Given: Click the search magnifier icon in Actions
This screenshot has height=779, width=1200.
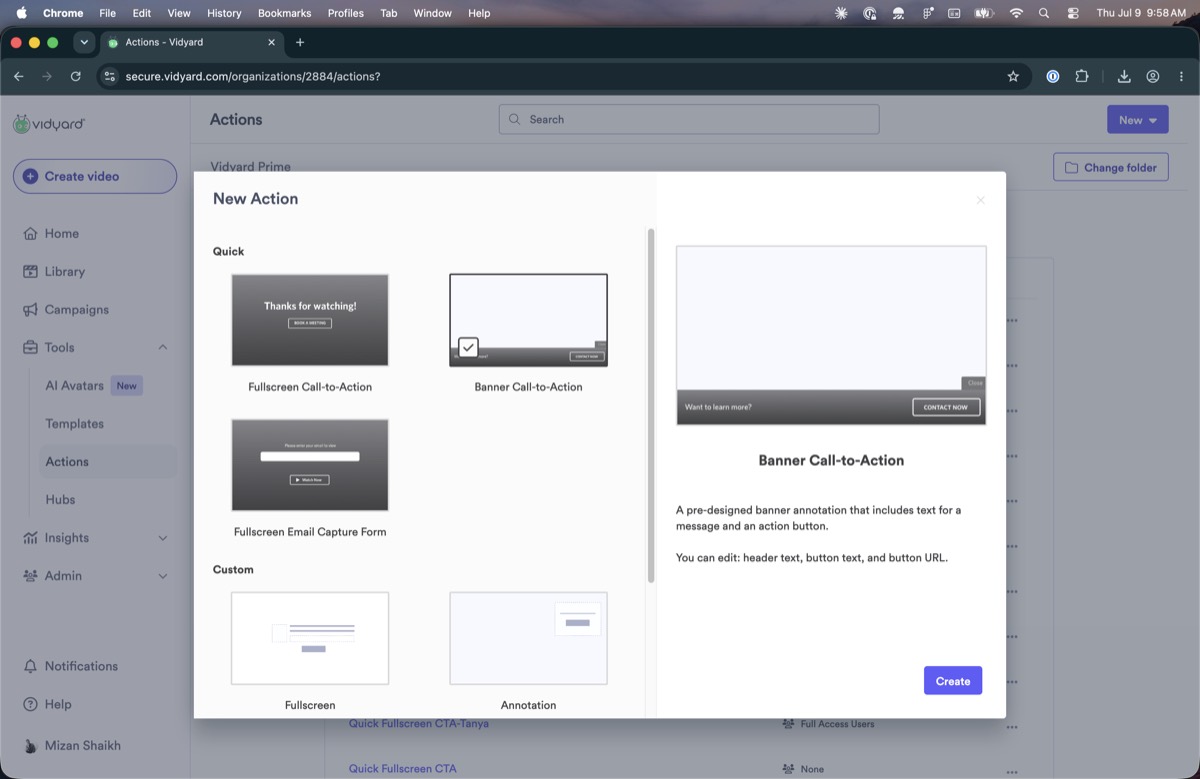Looking at the screenshot, I should click(515, 119).
